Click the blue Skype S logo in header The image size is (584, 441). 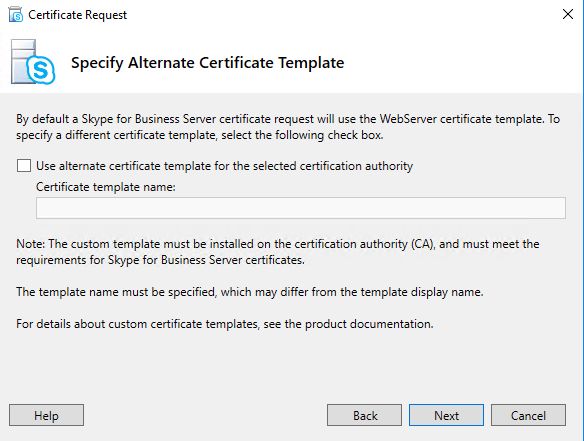[x=41, y=70]
